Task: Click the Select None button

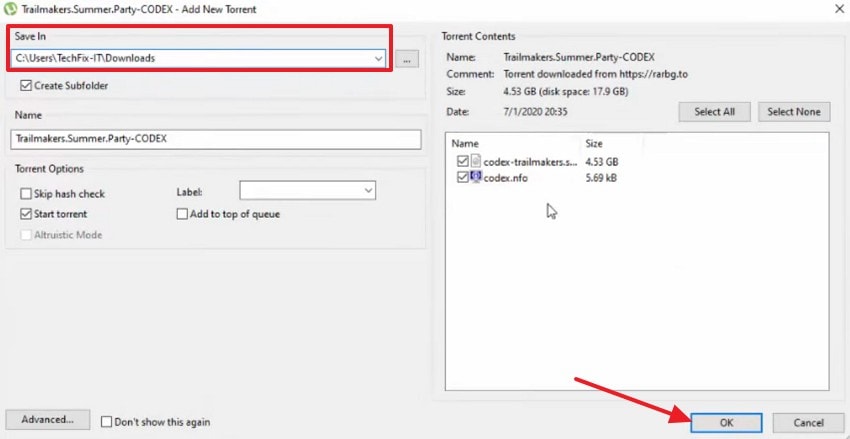Action: 794,112
